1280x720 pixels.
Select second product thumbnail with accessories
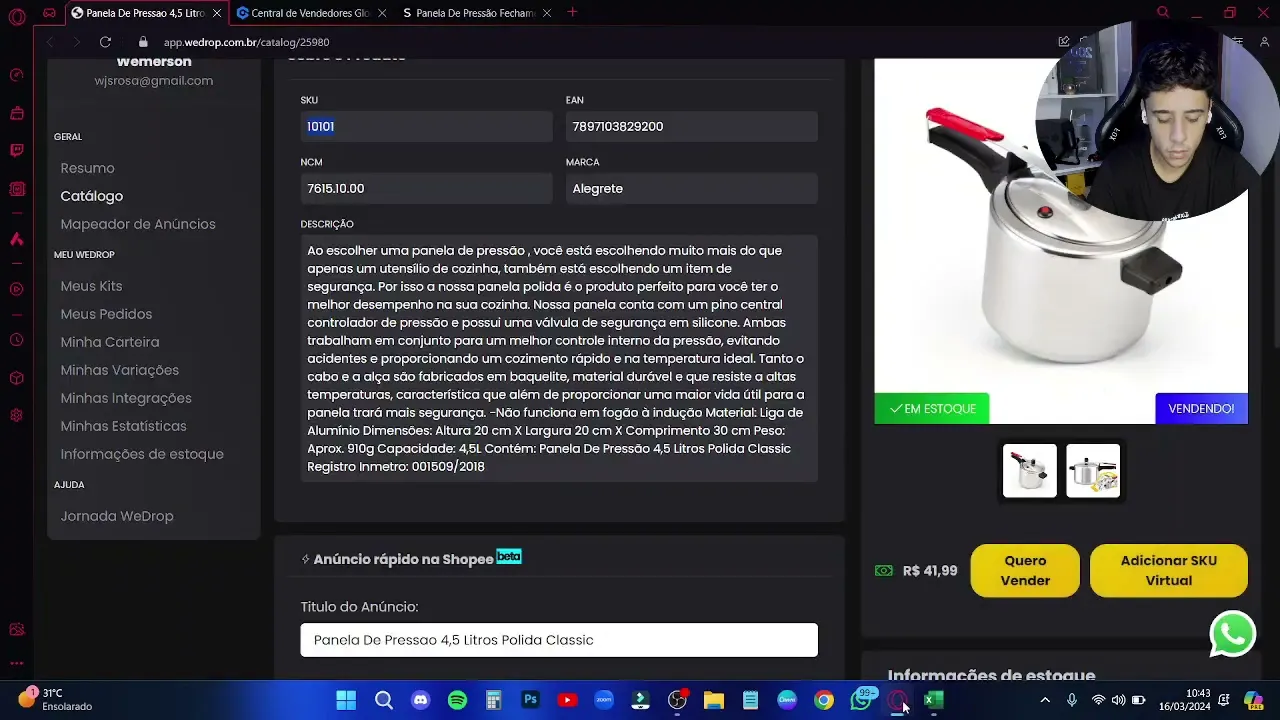coord(1092,471)
